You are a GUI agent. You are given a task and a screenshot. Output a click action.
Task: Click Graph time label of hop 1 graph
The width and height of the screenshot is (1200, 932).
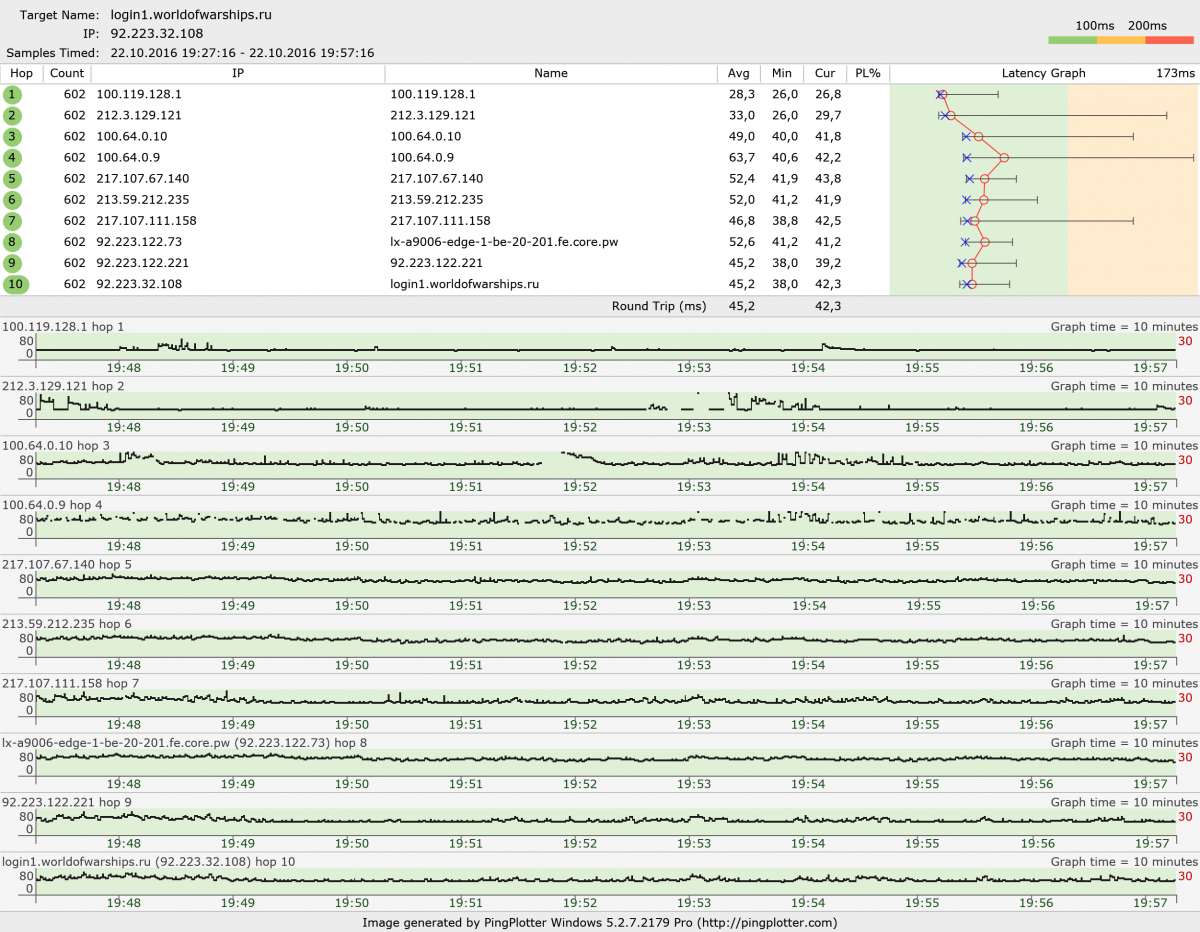pos(1124,327)
